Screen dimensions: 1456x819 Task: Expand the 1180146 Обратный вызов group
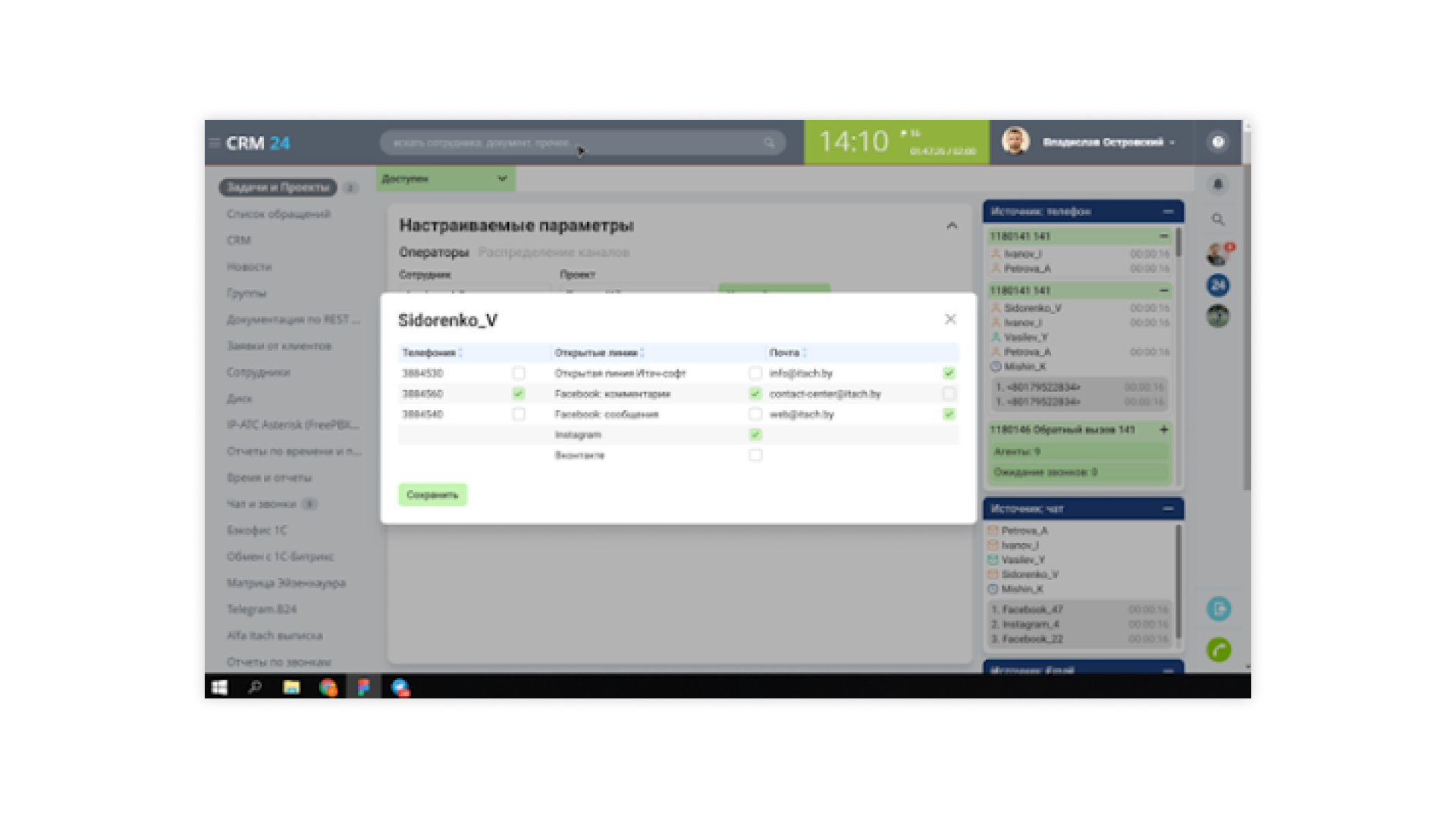[x=1164, y=430]
